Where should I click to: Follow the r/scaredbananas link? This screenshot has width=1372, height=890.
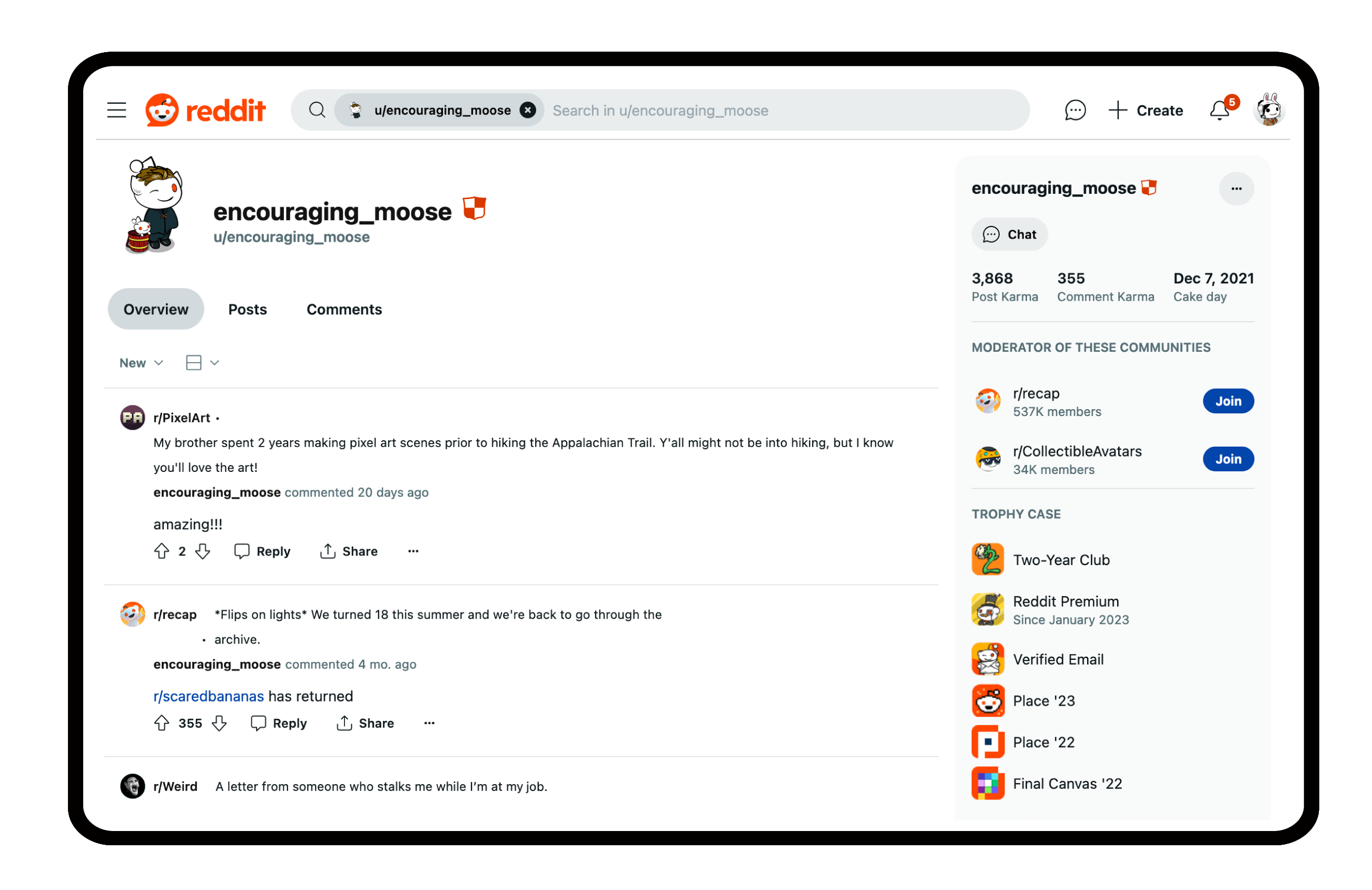(209, 696)
